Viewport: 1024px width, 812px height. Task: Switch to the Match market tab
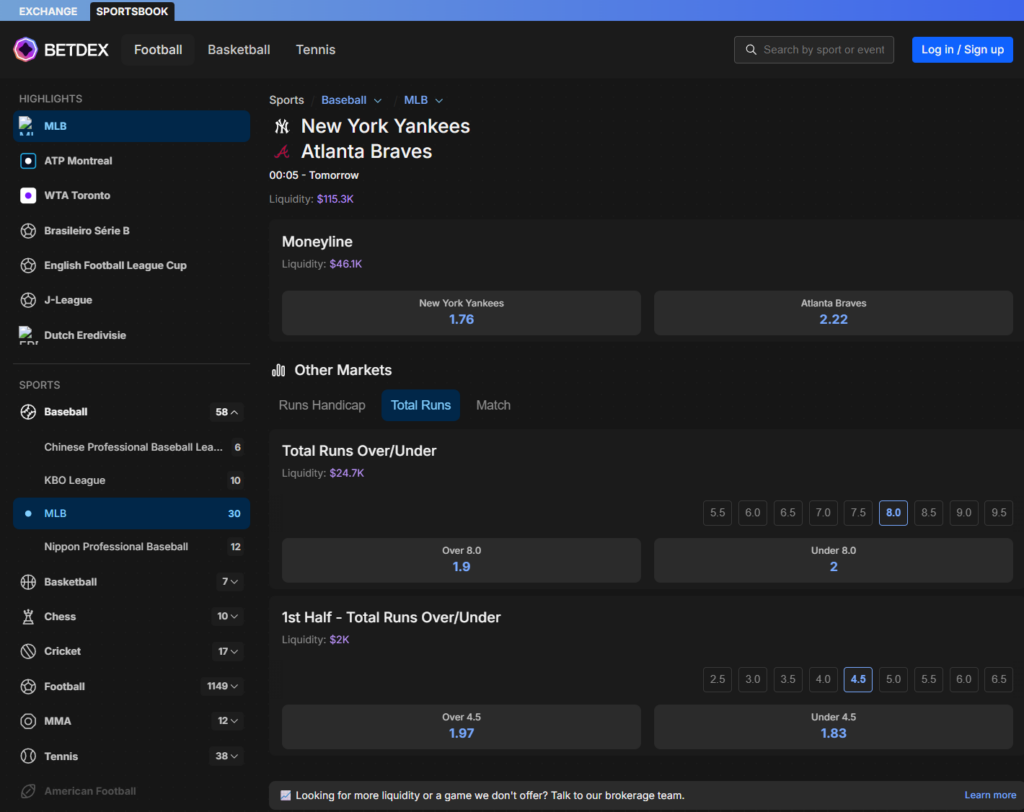[x=493, y=406]
